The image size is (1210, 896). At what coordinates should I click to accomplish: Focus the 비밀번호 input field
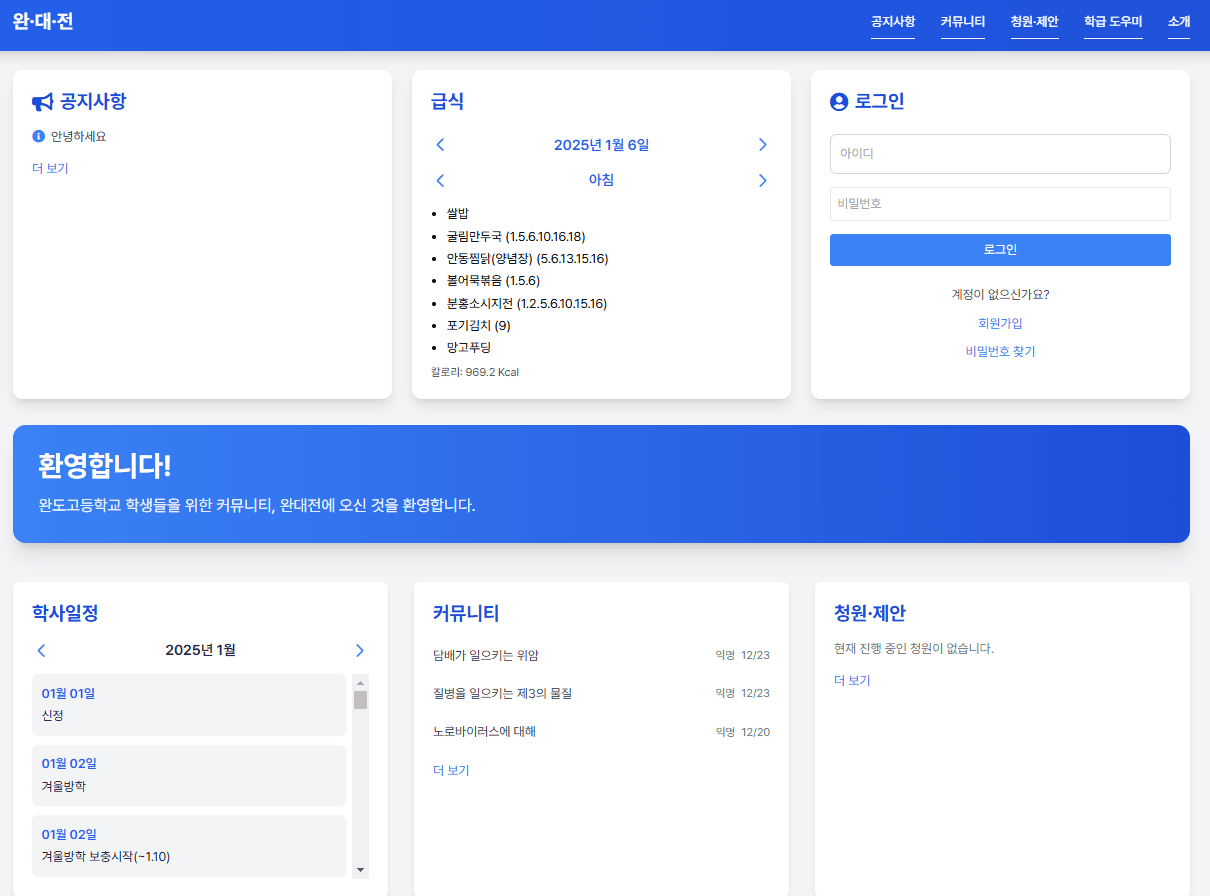1000,204
